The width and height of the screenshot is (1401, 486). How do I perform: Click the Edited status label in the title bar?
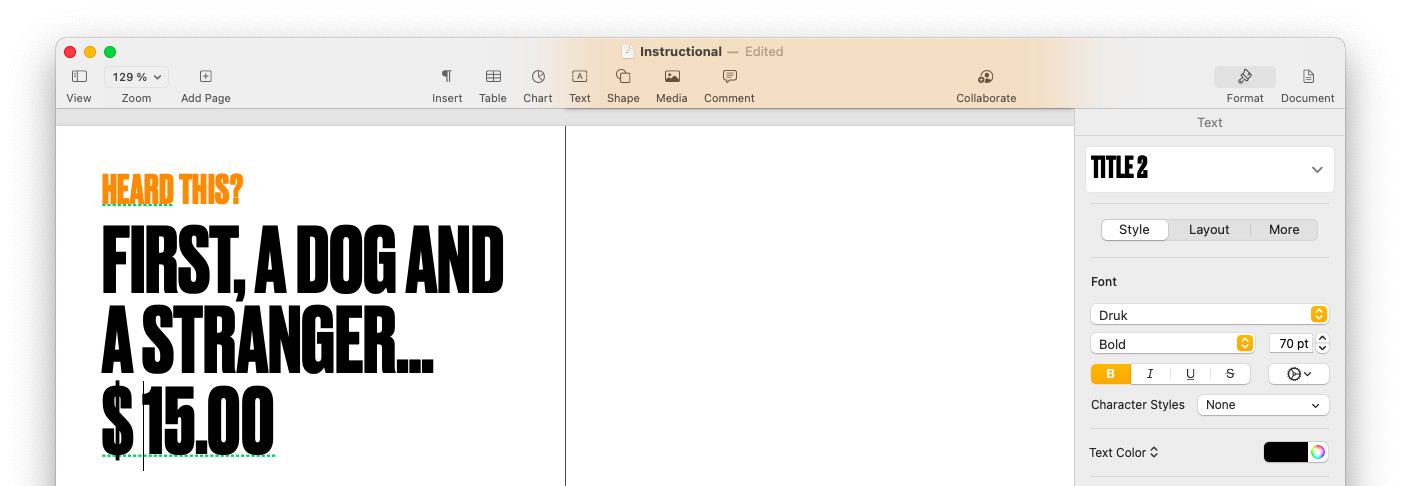(764, 51)
